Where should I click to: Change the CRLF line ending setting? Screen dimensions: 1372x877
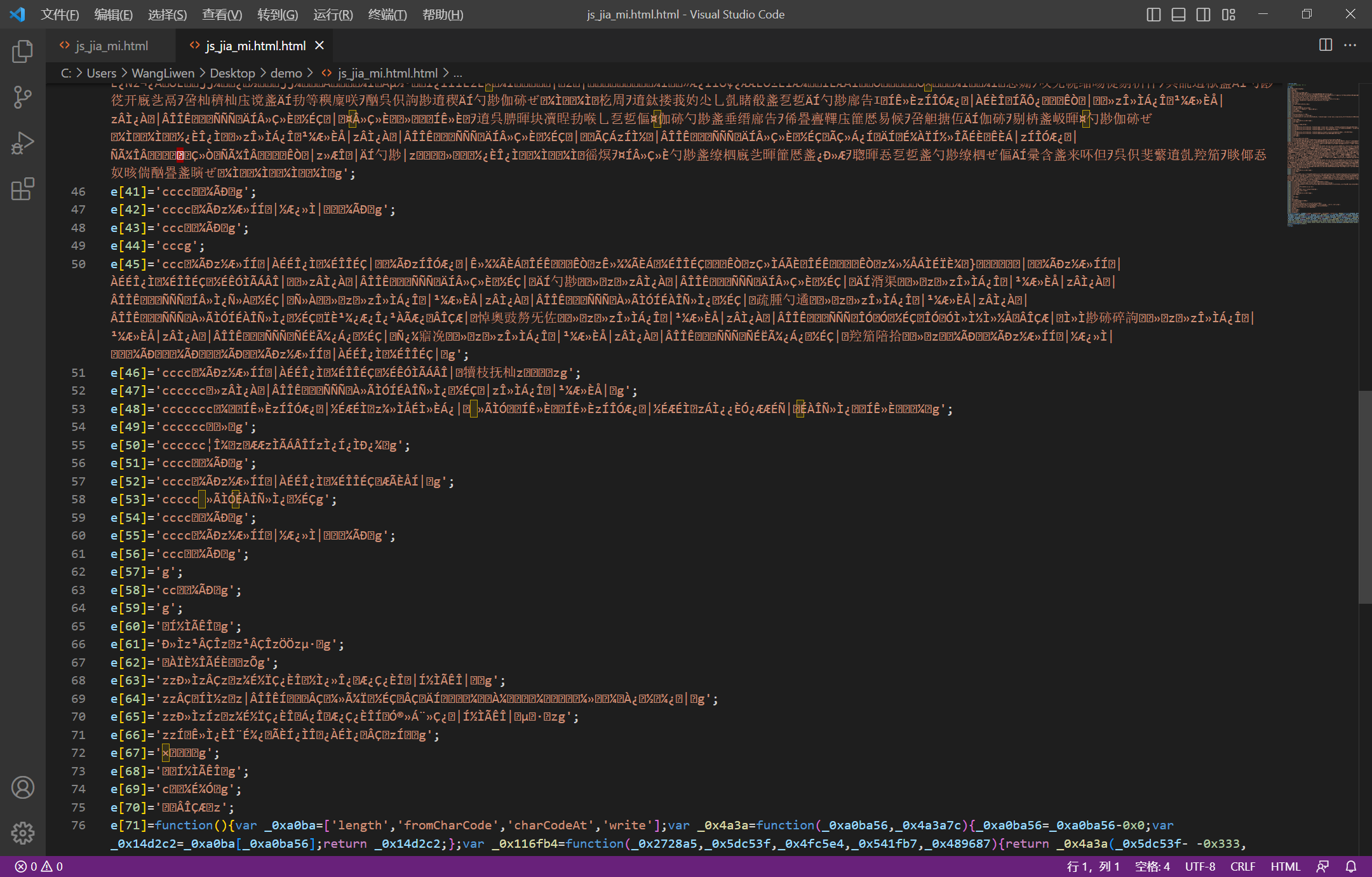click(1242, 866)
